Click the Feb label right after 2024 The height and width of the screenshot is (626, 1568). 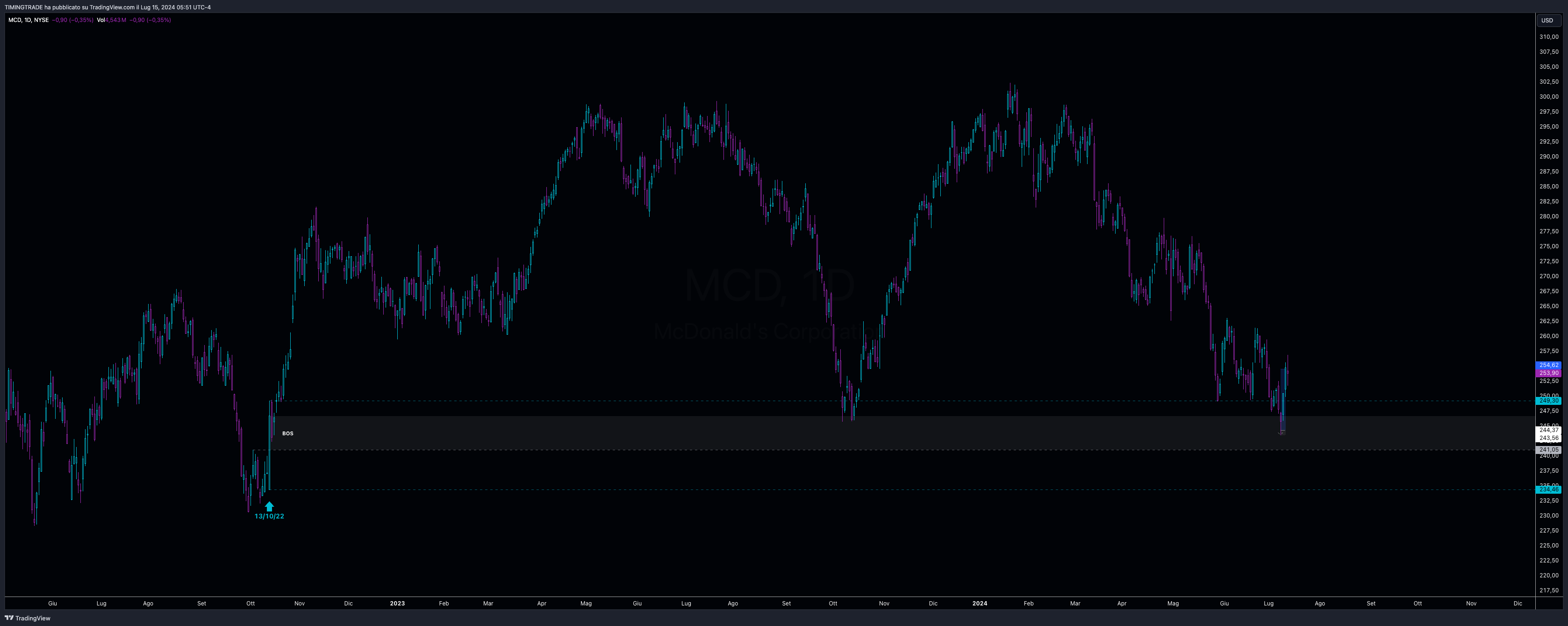[x=1028, y=604]
